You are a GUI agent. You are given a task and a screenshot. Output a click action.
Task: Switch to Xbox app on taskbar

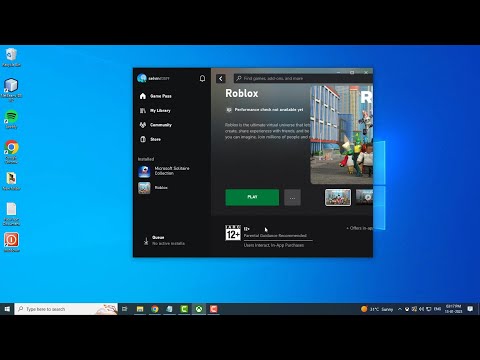pyautogui.click(x=199, y=309)
